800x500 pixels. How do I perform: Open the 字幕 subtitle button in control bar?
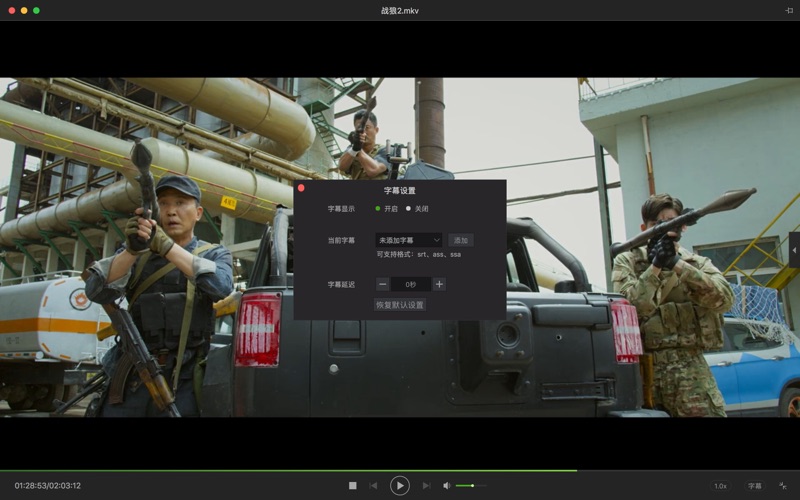coord(755,486)
